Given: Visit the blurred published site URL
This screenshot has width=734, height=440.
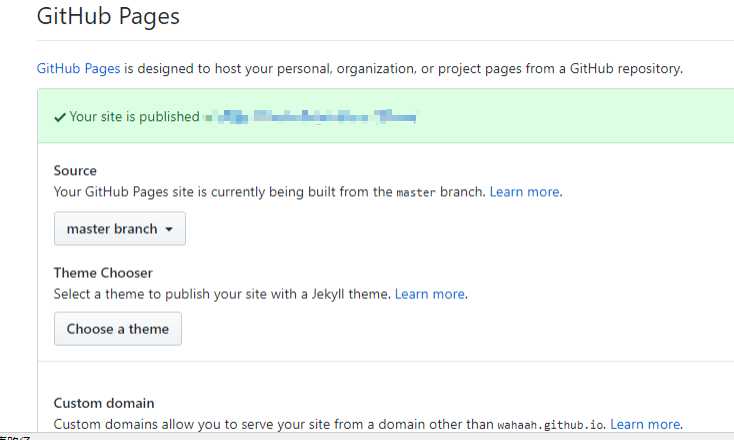Looking at the screenshot, I should click(310, 117).
